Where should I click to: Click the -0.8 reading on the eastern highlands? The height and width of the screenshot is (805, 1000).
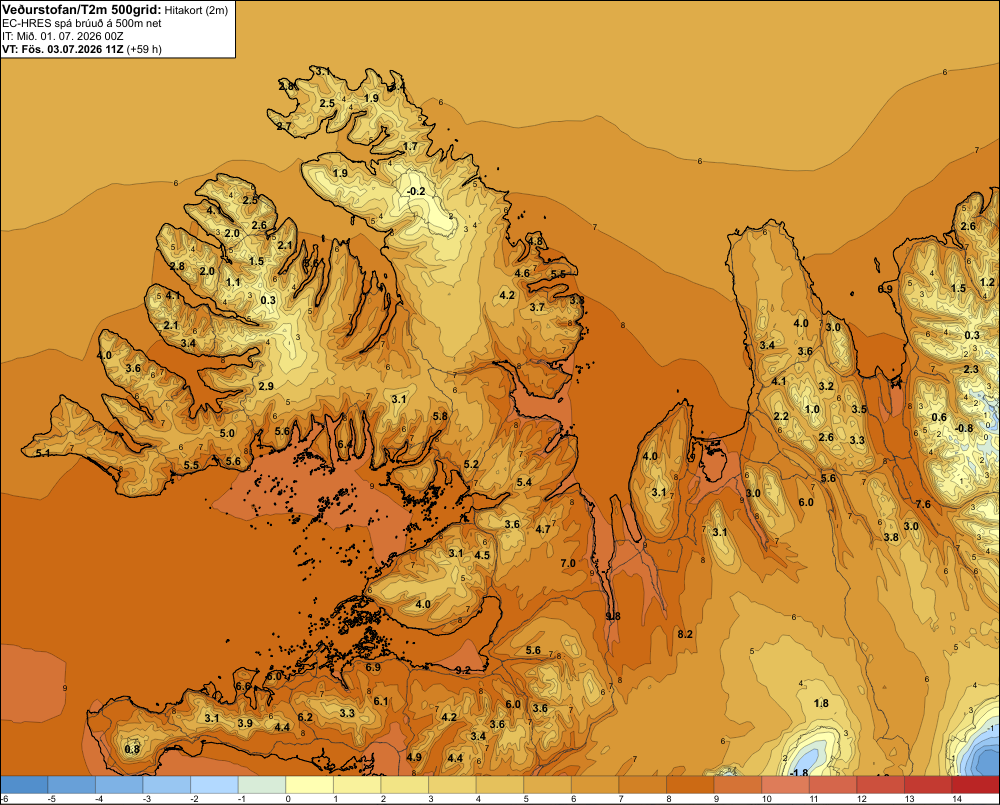click(964, 428)
